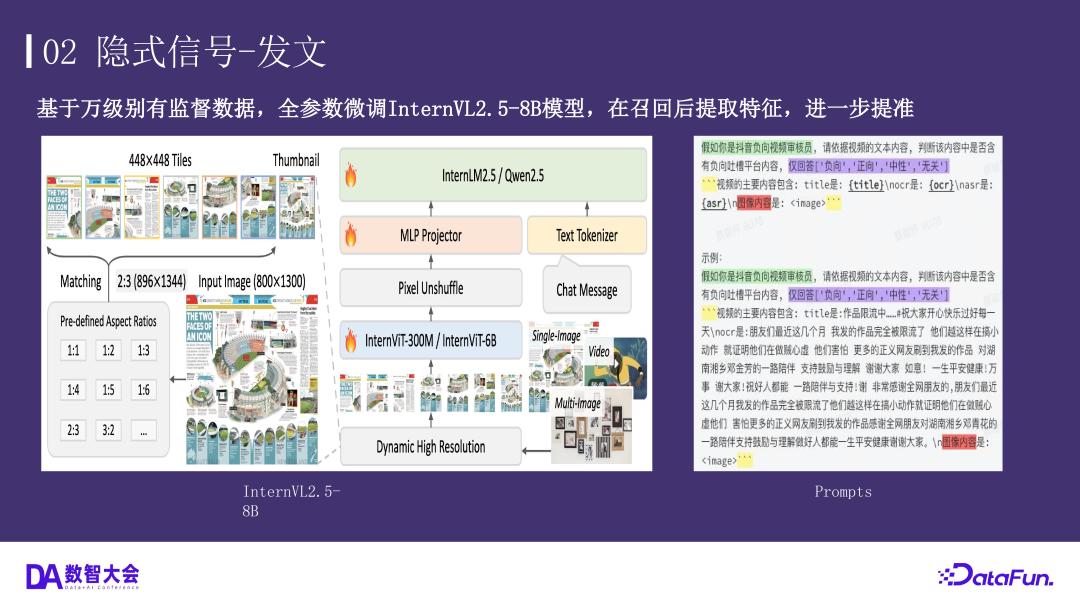The image size is (1080, 607).
Task: Click the large input image of the stadium newspaper
Action: (x=252, y=379)
